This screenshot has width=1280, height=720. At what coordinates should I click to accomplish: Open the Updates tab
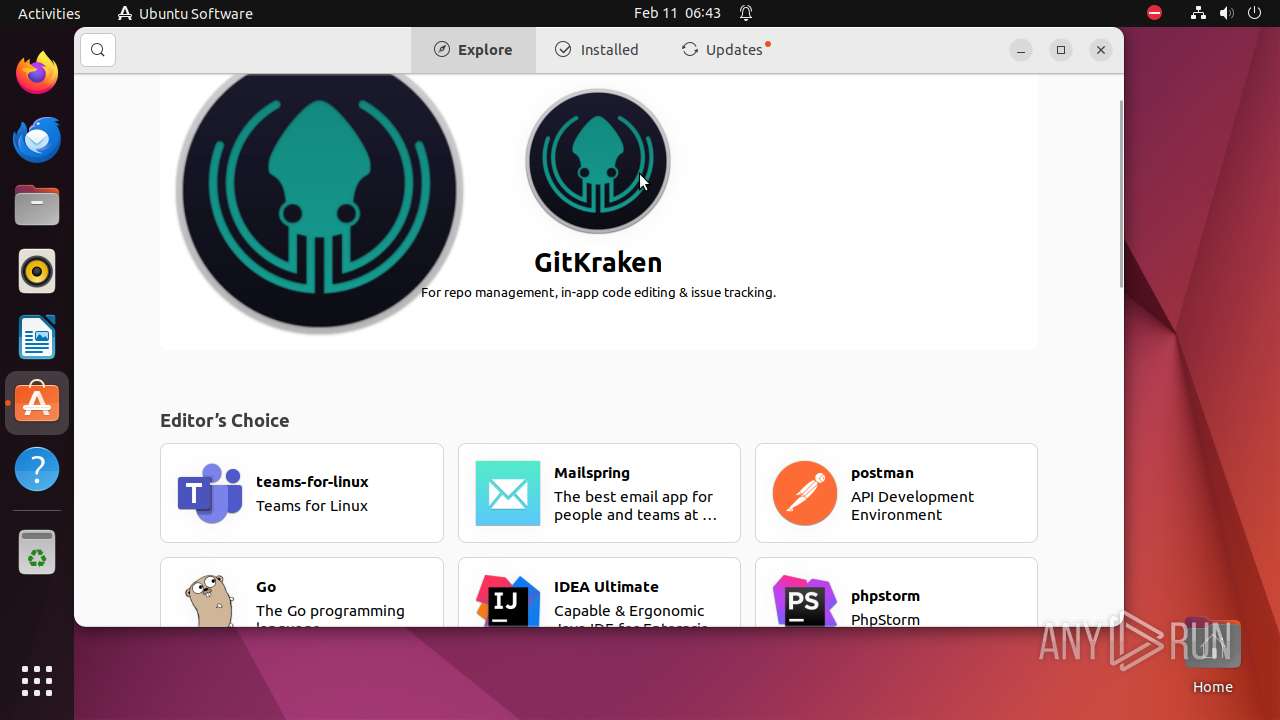(725, 50)
